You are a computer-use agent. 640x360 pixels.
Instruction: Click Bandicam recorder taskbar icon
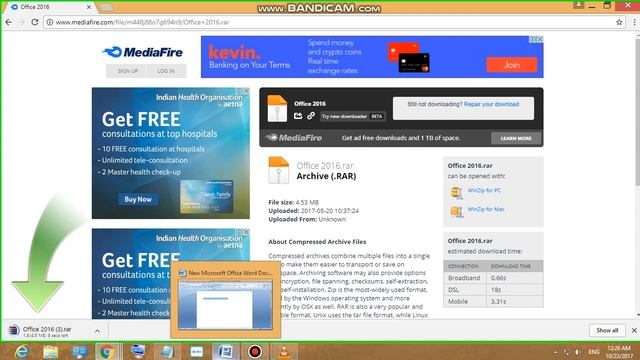click(x=255, y=351)
